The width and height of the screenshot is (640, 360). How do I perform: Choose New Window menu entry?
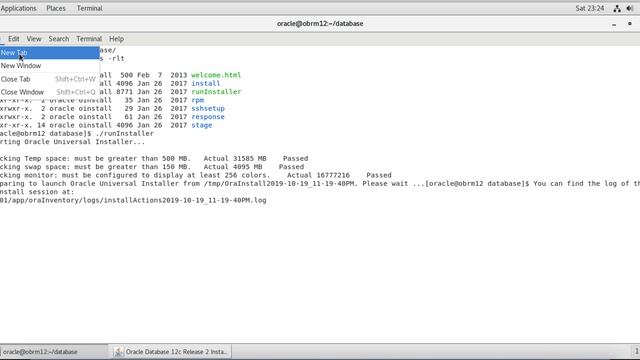tap(49, 66)
